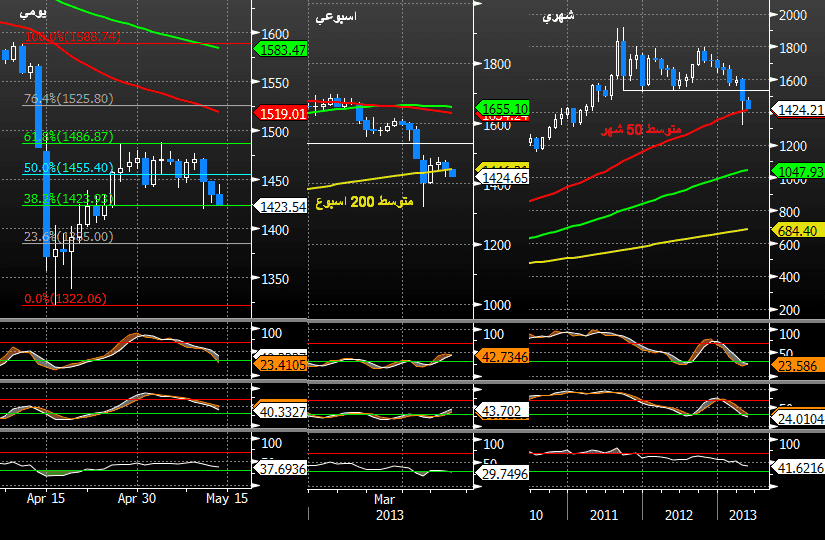Click the daily chart title يومي
The height and width of the screenshot is (540, 825).
point(33,12)
